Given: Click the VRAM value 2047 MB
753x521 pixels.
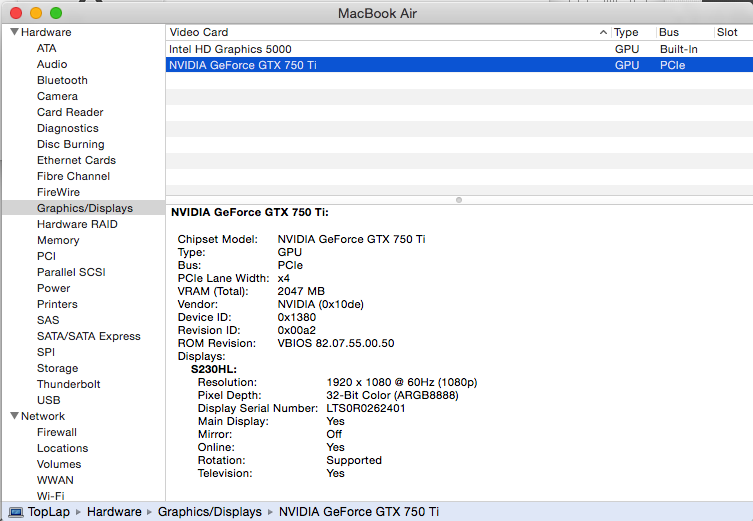Looking at the screenshot, I should pos(301,291).
